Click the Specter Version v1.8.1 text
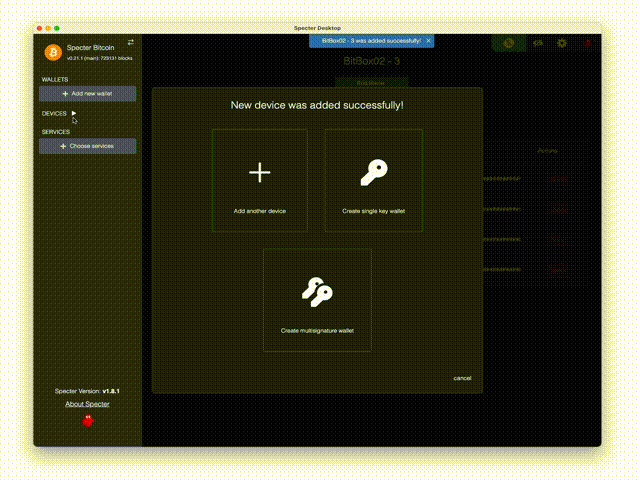This screenshot has height=480, width=640. [x=87, y=391]
